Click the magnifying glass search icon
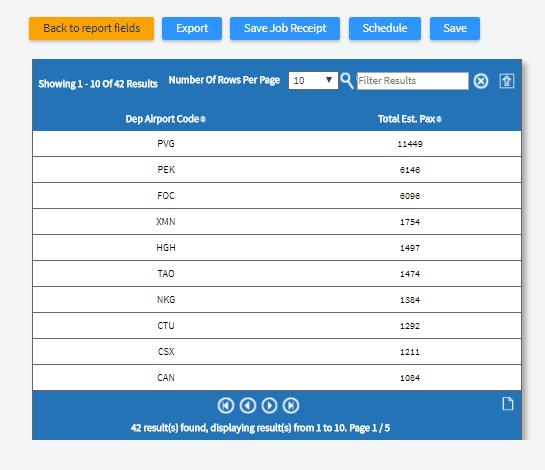Viewport: 545px width, 470px height. click(x=347, y=81)
